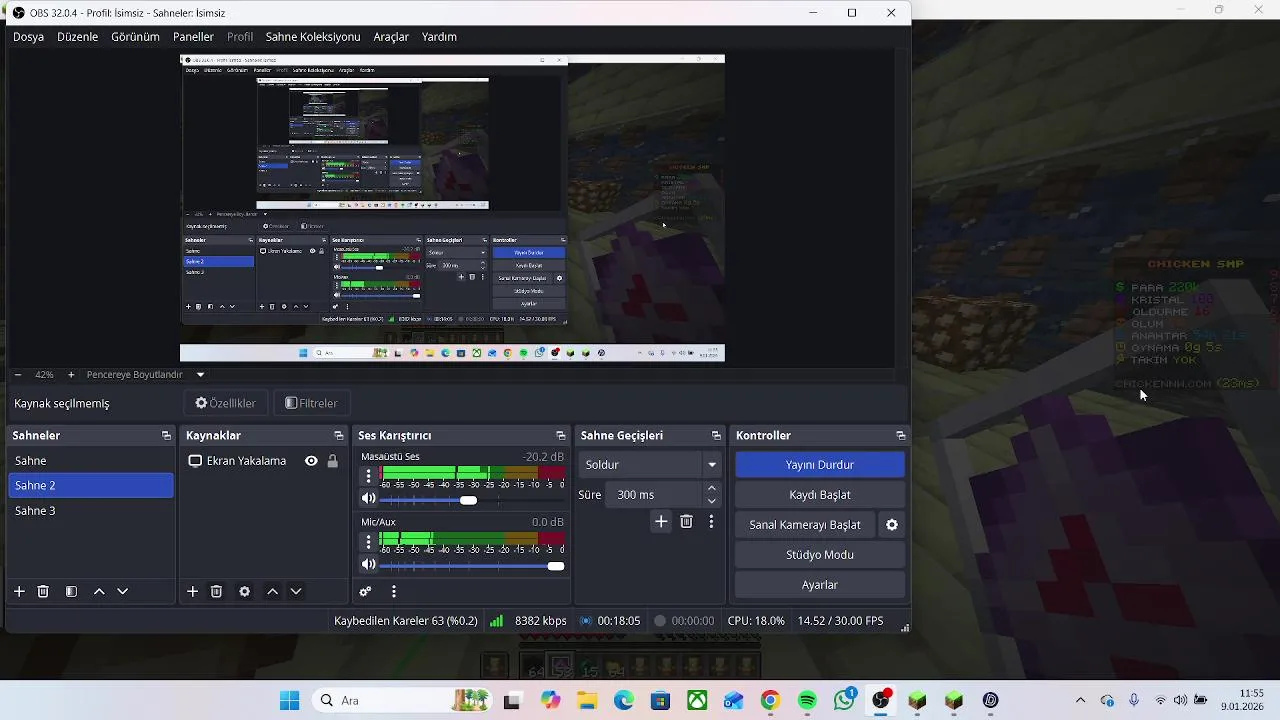Toggle visibility of Ekran Yakalama source
Viewport: 1280px width, 720px height.
pyautogui.click(x=311, y=461)
